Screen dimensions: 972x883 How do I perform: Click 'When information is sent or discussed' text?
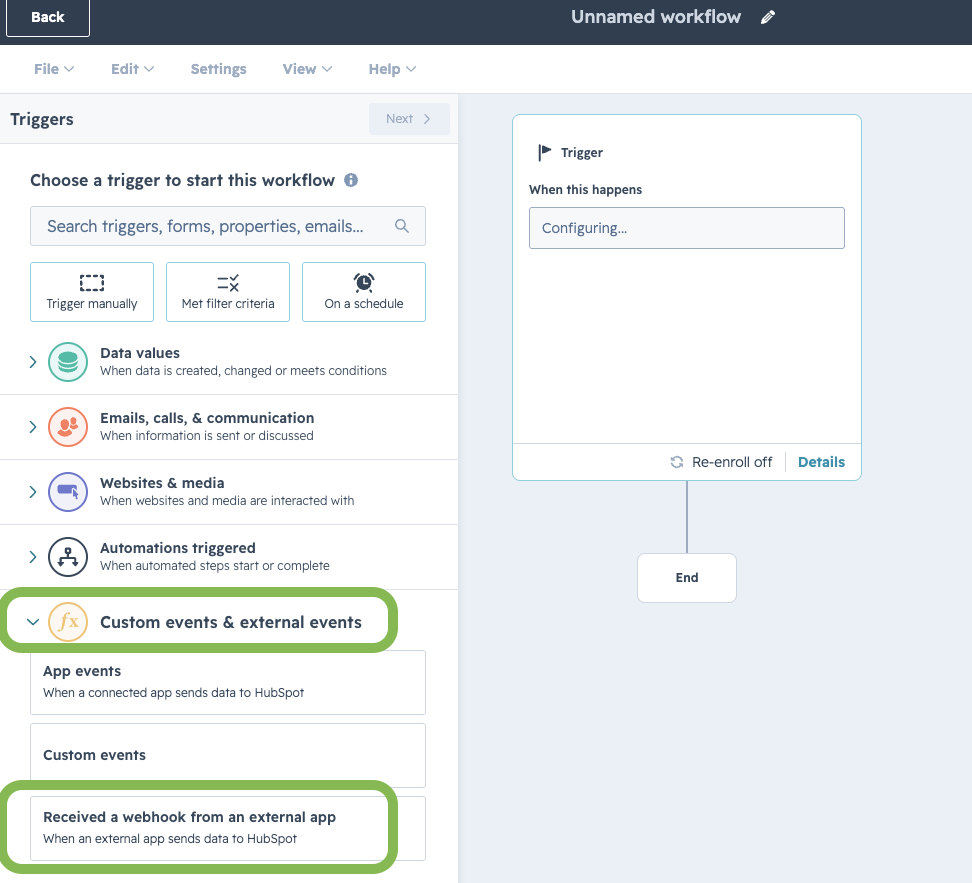207,436
